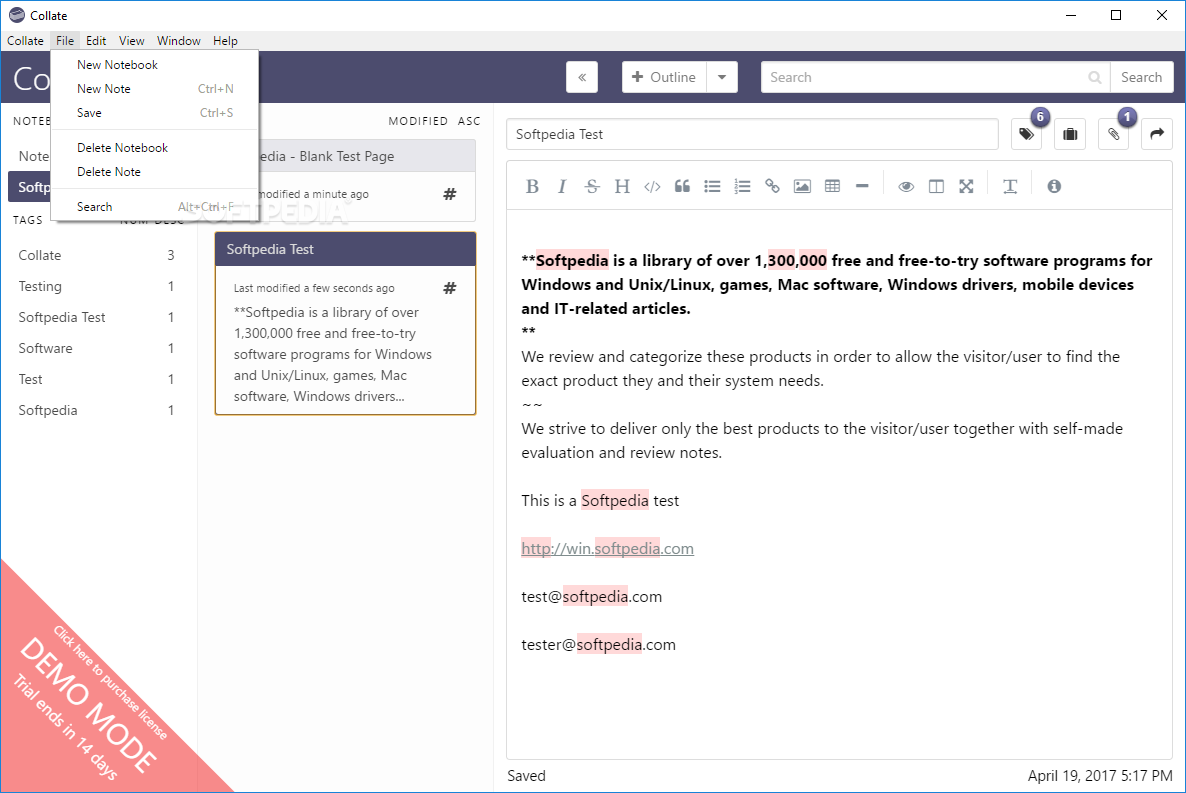
Task: Select the Softpedia tag
Action: (97, 410)
